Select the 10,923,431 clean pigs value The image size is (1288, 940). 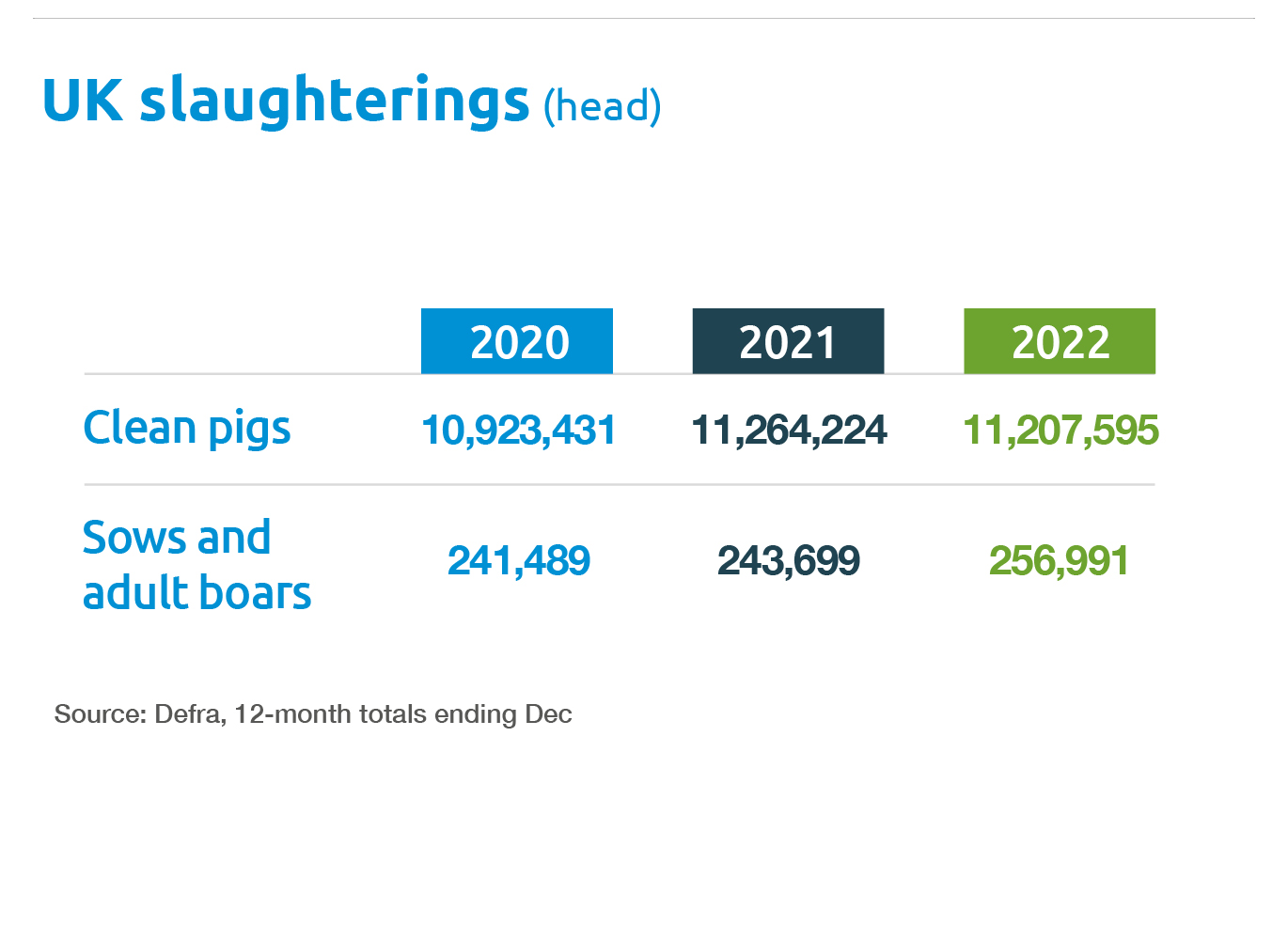tap(518, 431)
